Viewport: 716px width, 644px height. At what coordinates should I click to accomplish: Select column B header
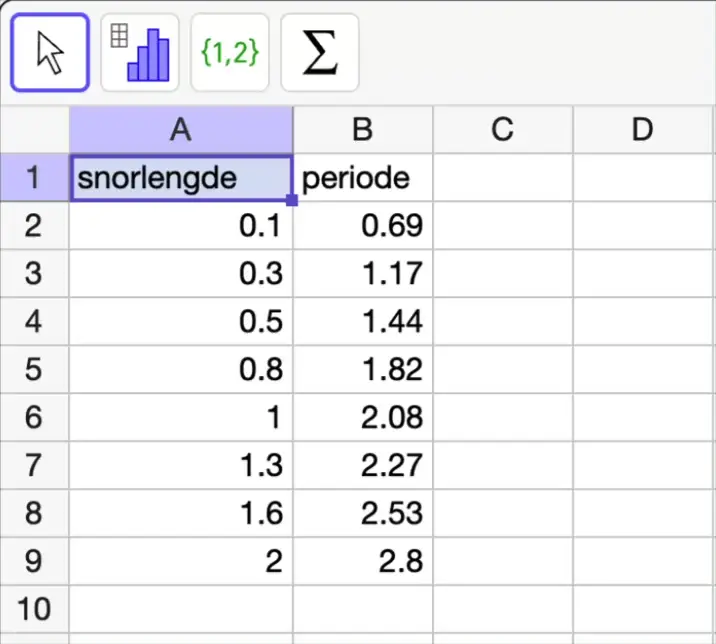point(363,130)
